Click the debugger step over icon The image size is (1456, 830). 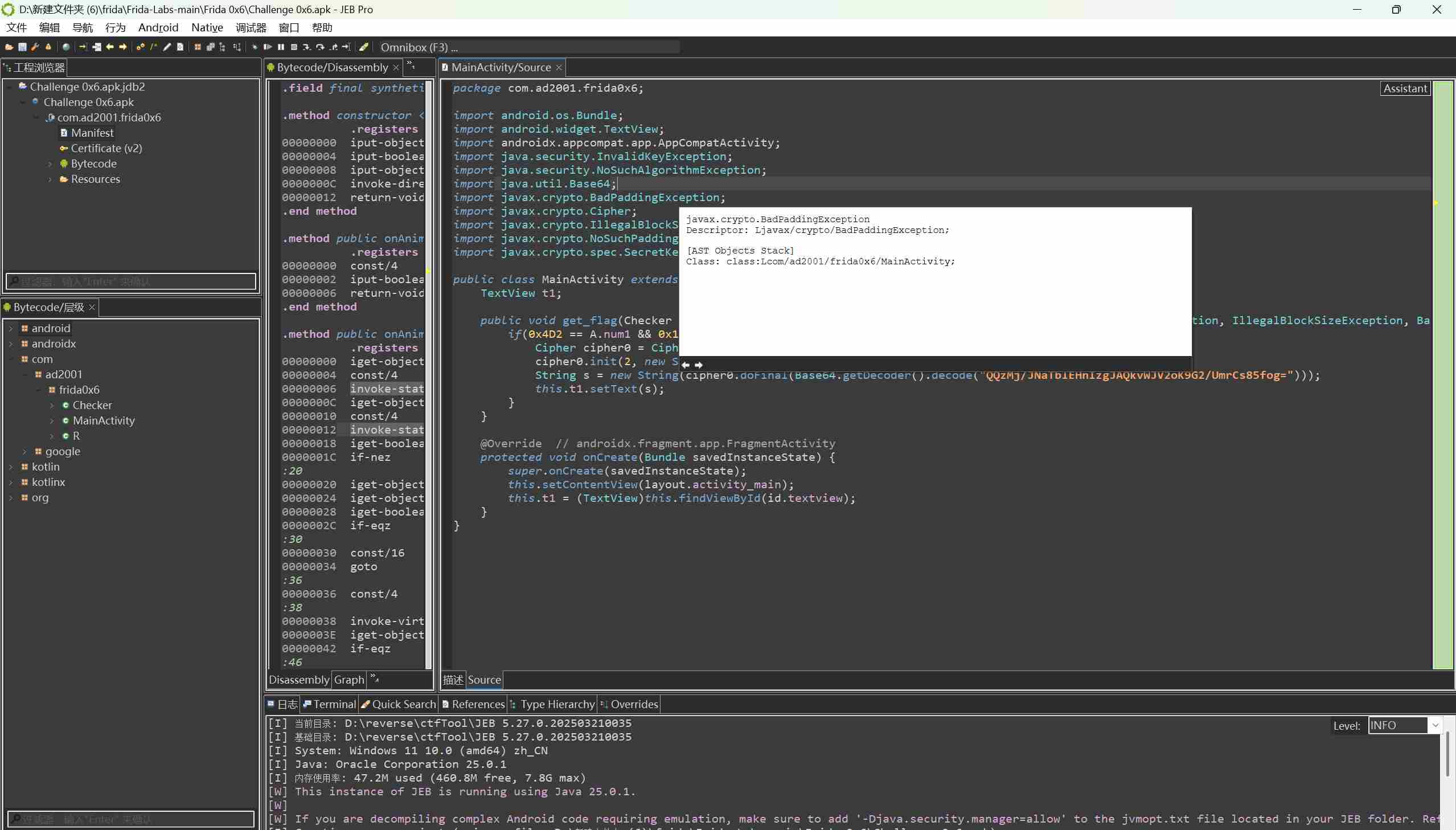pos(320,47)
